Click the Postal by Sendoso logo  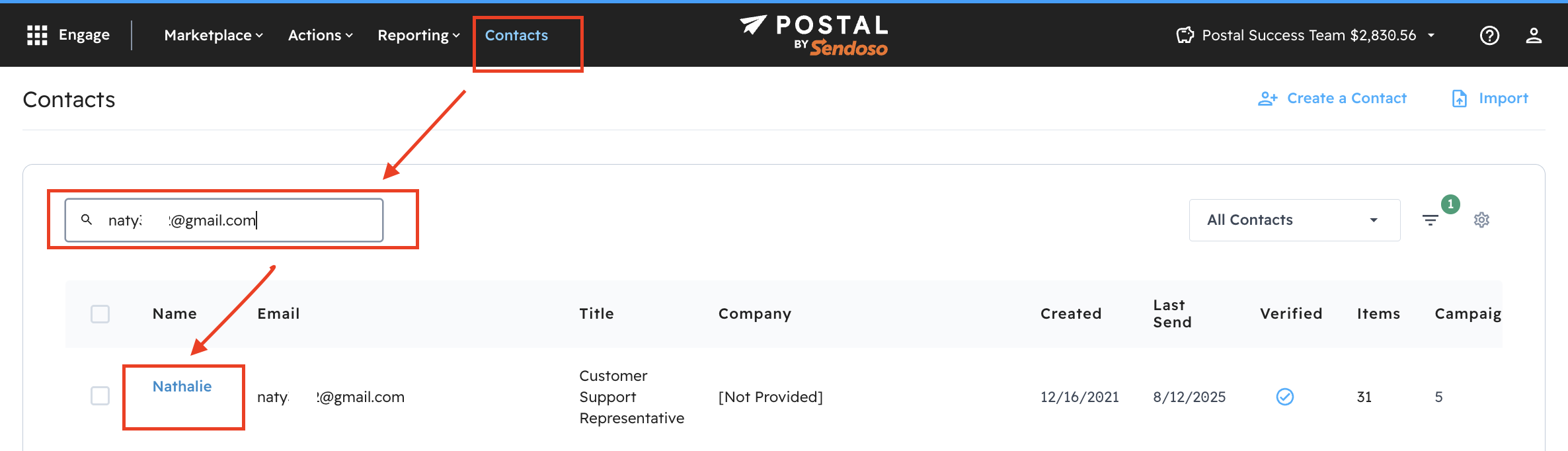[814, 35]
